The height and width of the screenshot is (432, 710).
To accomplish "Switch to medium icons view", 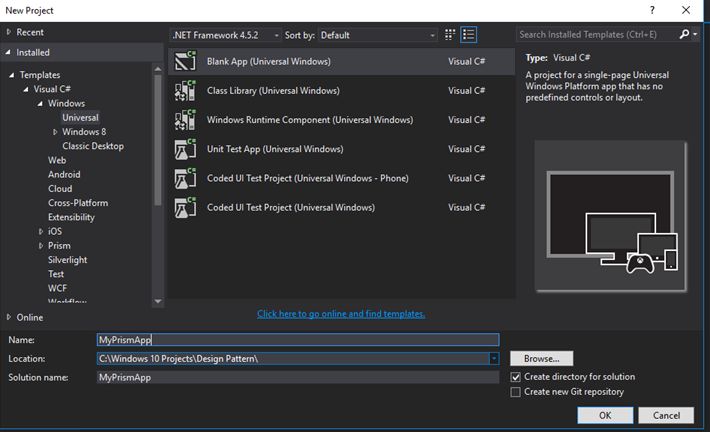I will [452, 35].
